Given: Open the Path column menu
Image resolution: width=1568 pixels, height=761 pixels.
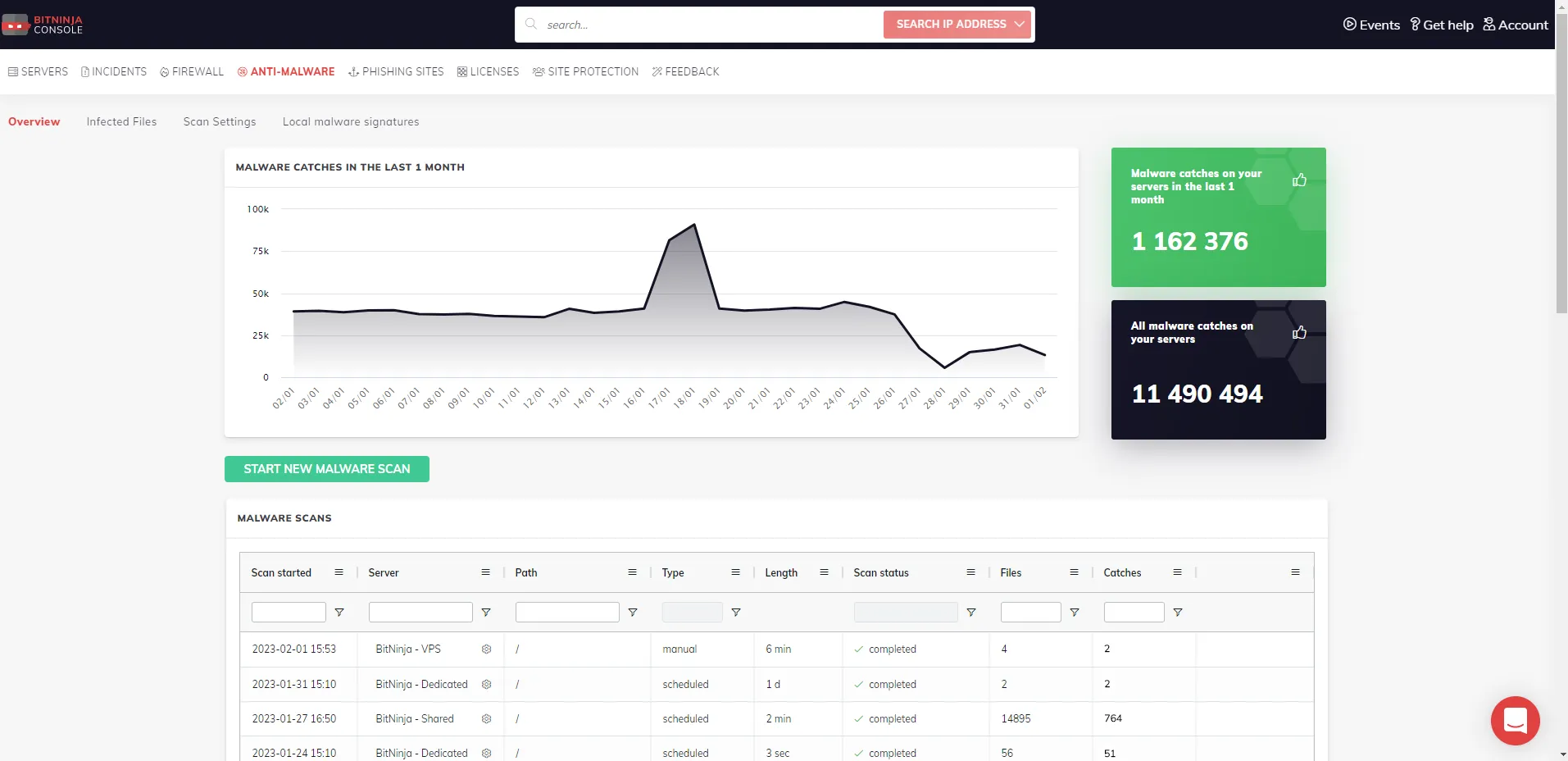Looking at the screenshot, I should pos(632,572).
